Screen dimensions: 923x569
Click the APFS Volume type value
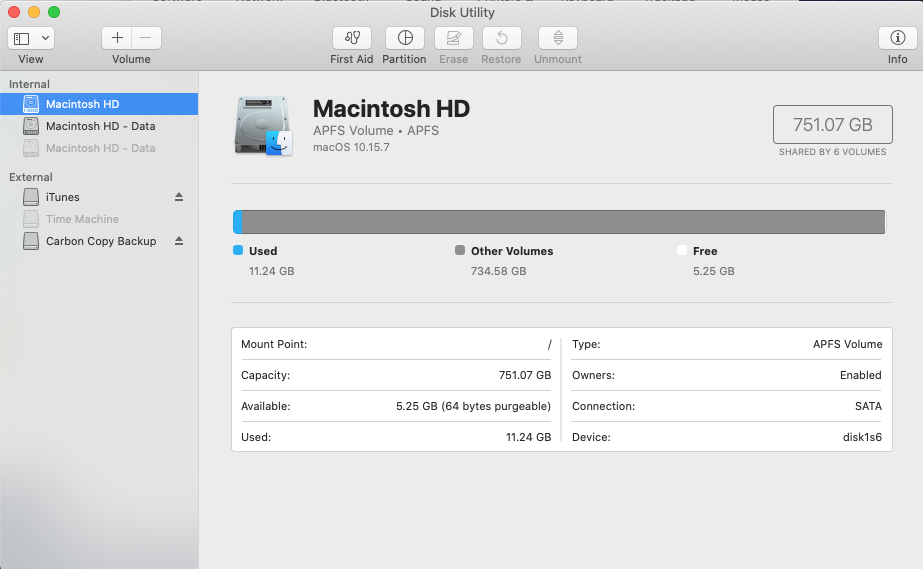(x=848, y=344)
